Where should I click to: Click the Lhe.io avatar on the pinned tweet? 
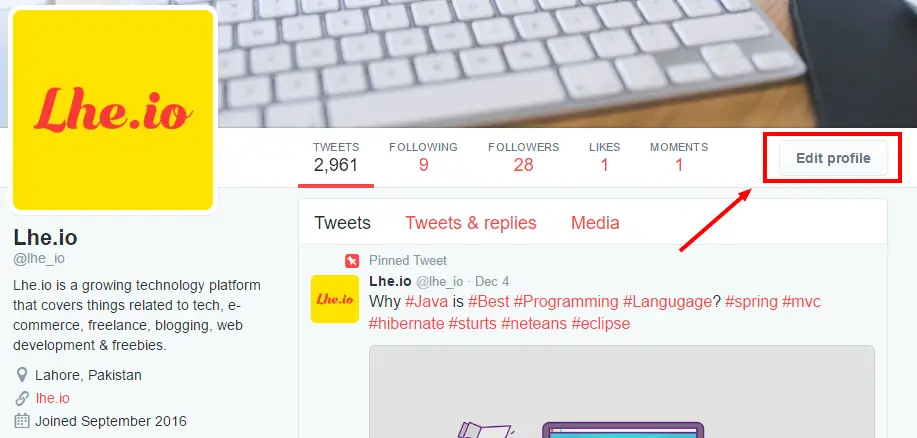coord(335,299)
